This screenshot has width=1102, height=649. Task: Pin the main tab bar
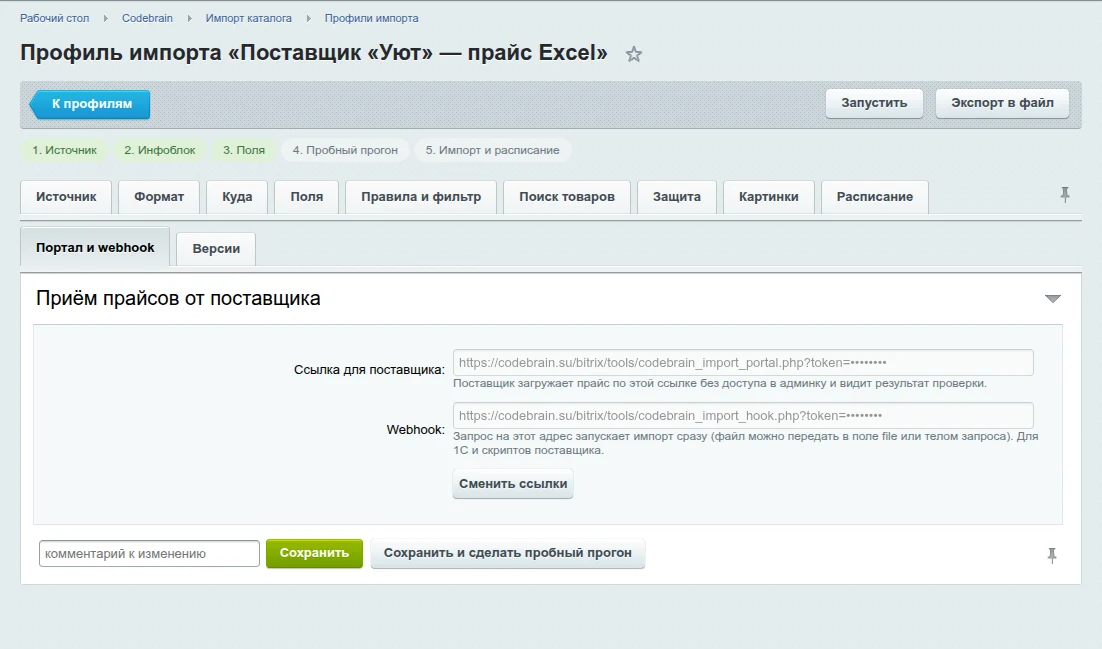pos(1065,195)
